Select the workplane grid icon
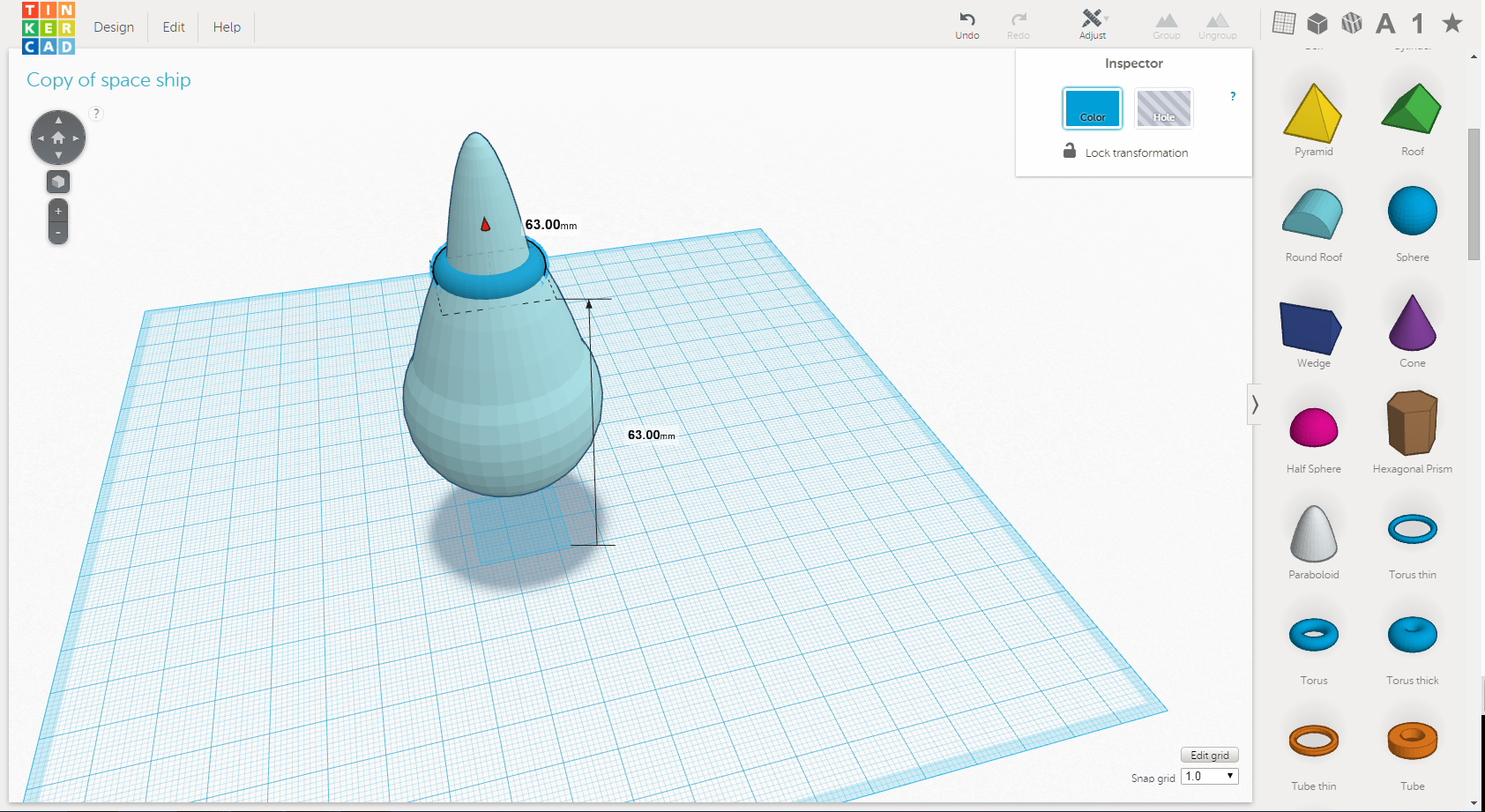The image size is (1485, 812). 1284,23
